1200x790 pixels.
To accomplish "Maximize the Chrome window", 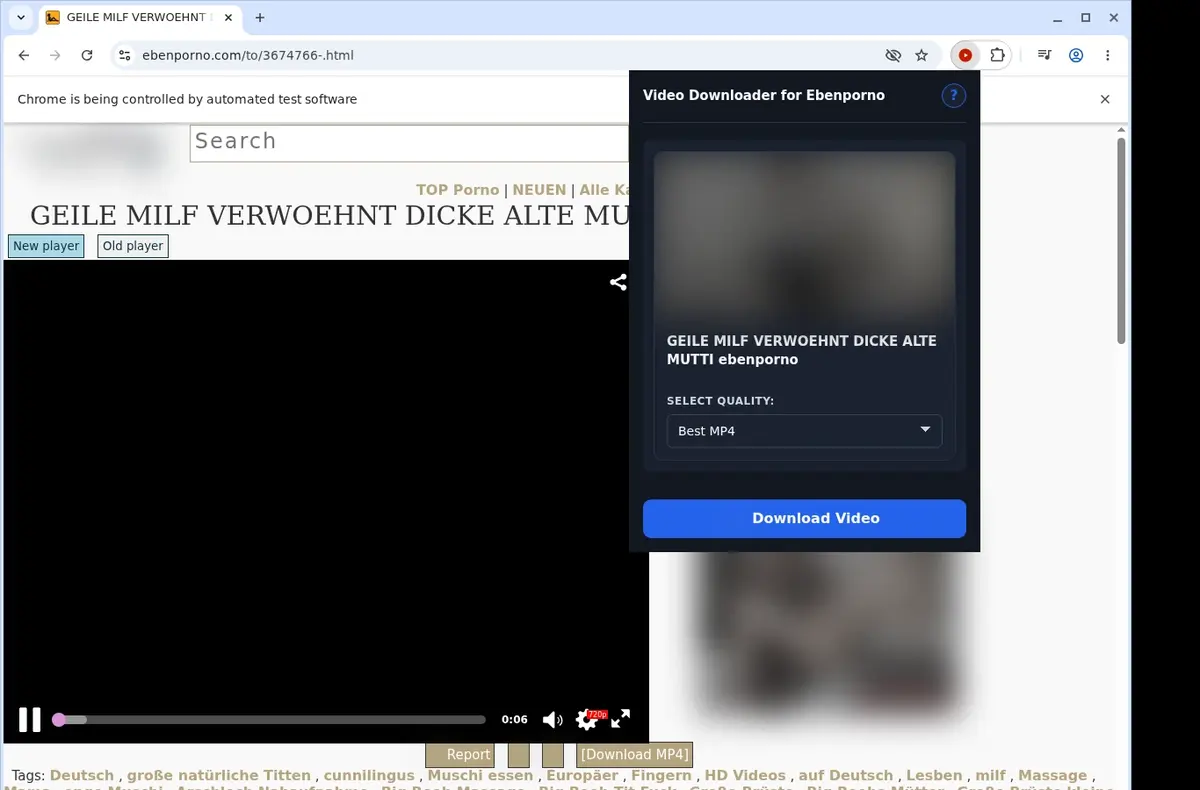I will coord(1085,17).
